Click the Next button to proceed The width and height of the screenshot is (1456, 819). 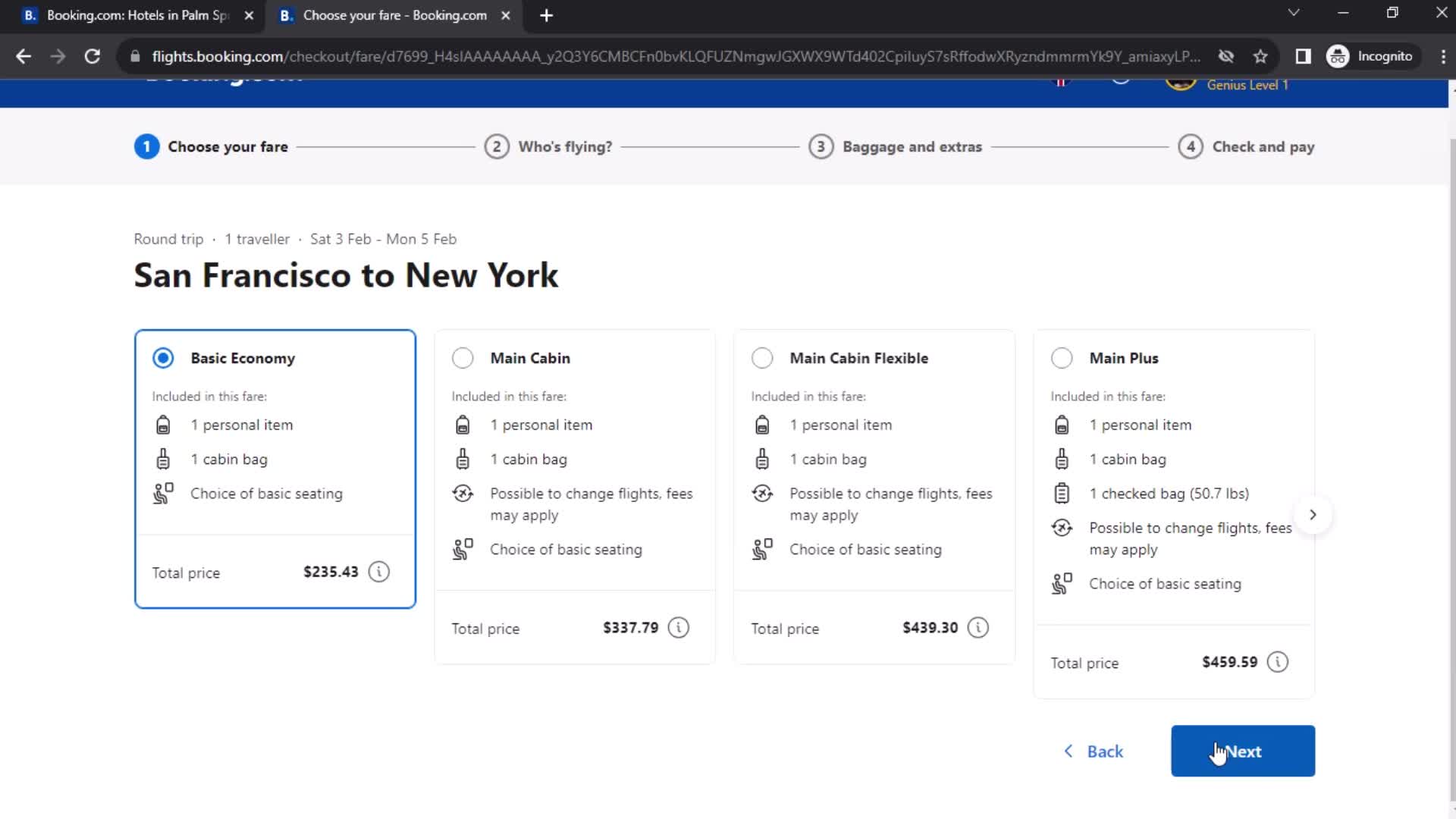pyautogui.click(x=1243, y=751)
